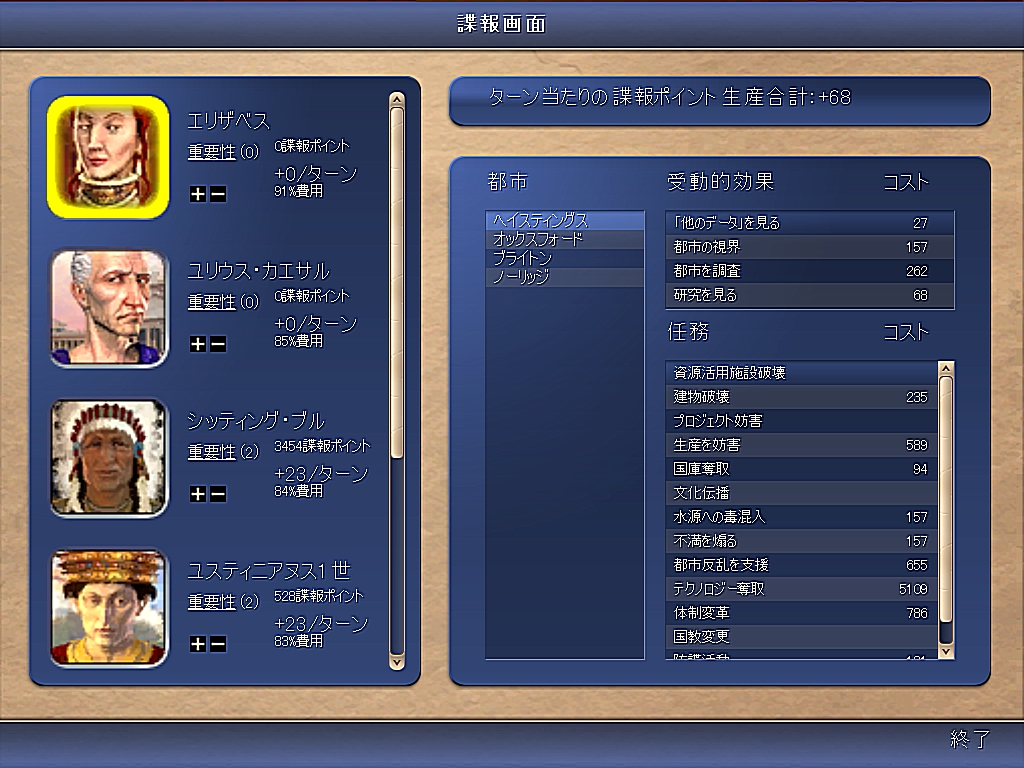Choose the mission 生産を妨害
This screenshot has width=1024, height=768.
coord(802,445)
